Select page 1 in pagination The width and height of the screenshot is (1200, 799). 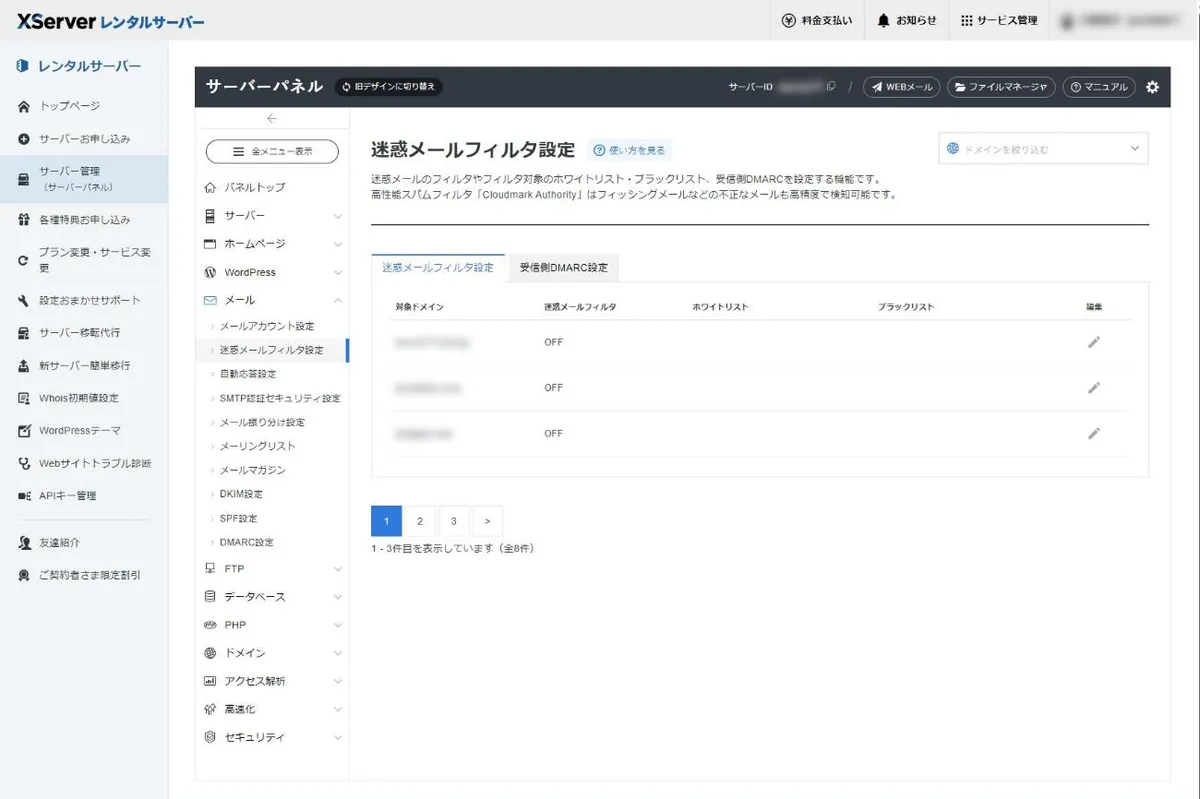(x=386, y=521)
